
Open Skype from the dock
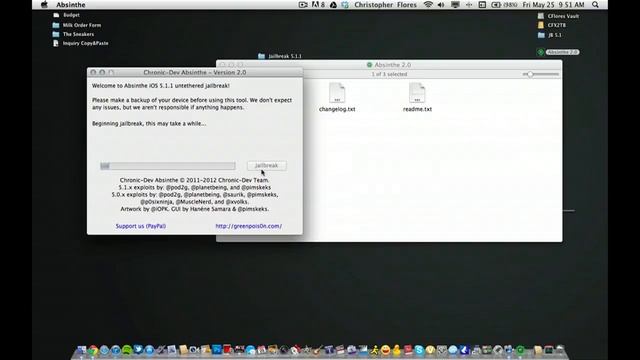pos(420,350)
